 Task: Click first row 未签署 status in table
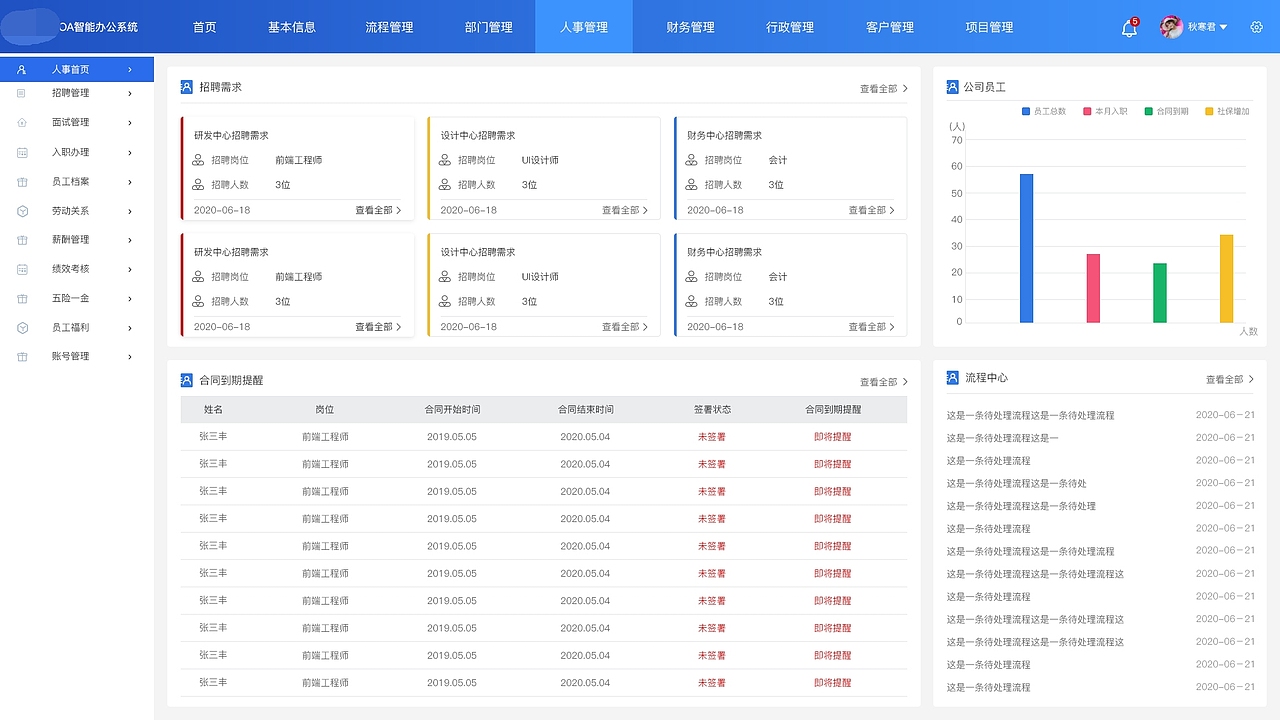pos(712,437)
